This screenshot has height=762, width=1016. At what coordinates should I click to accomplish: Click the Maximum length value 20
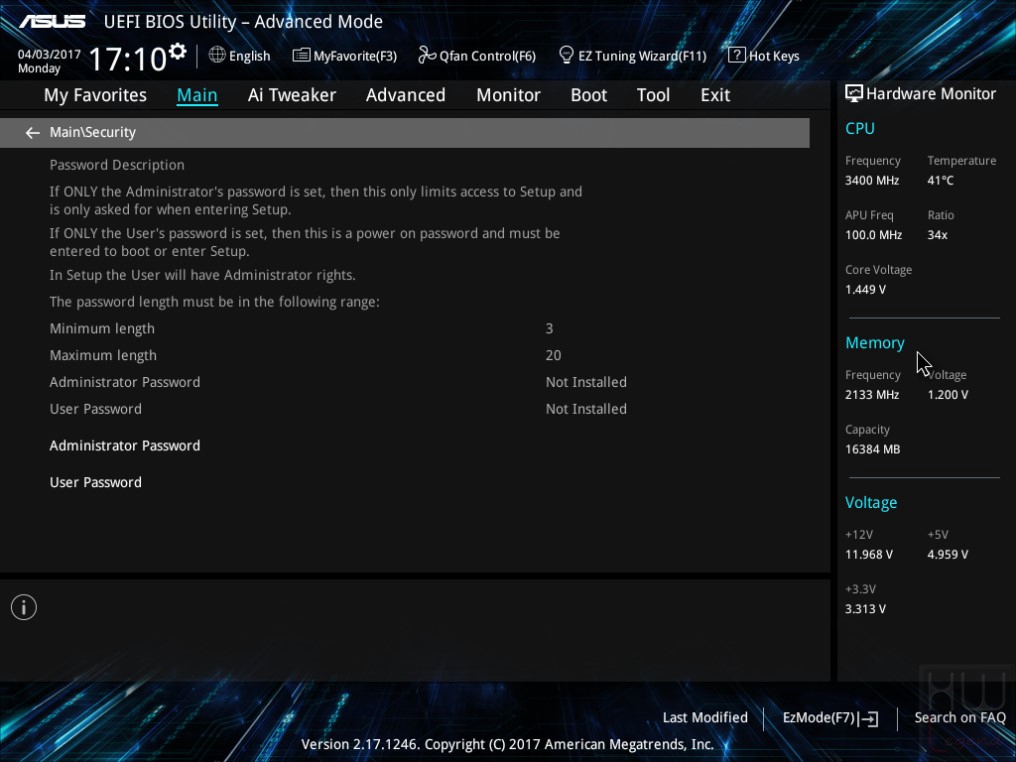click(553, 355)
